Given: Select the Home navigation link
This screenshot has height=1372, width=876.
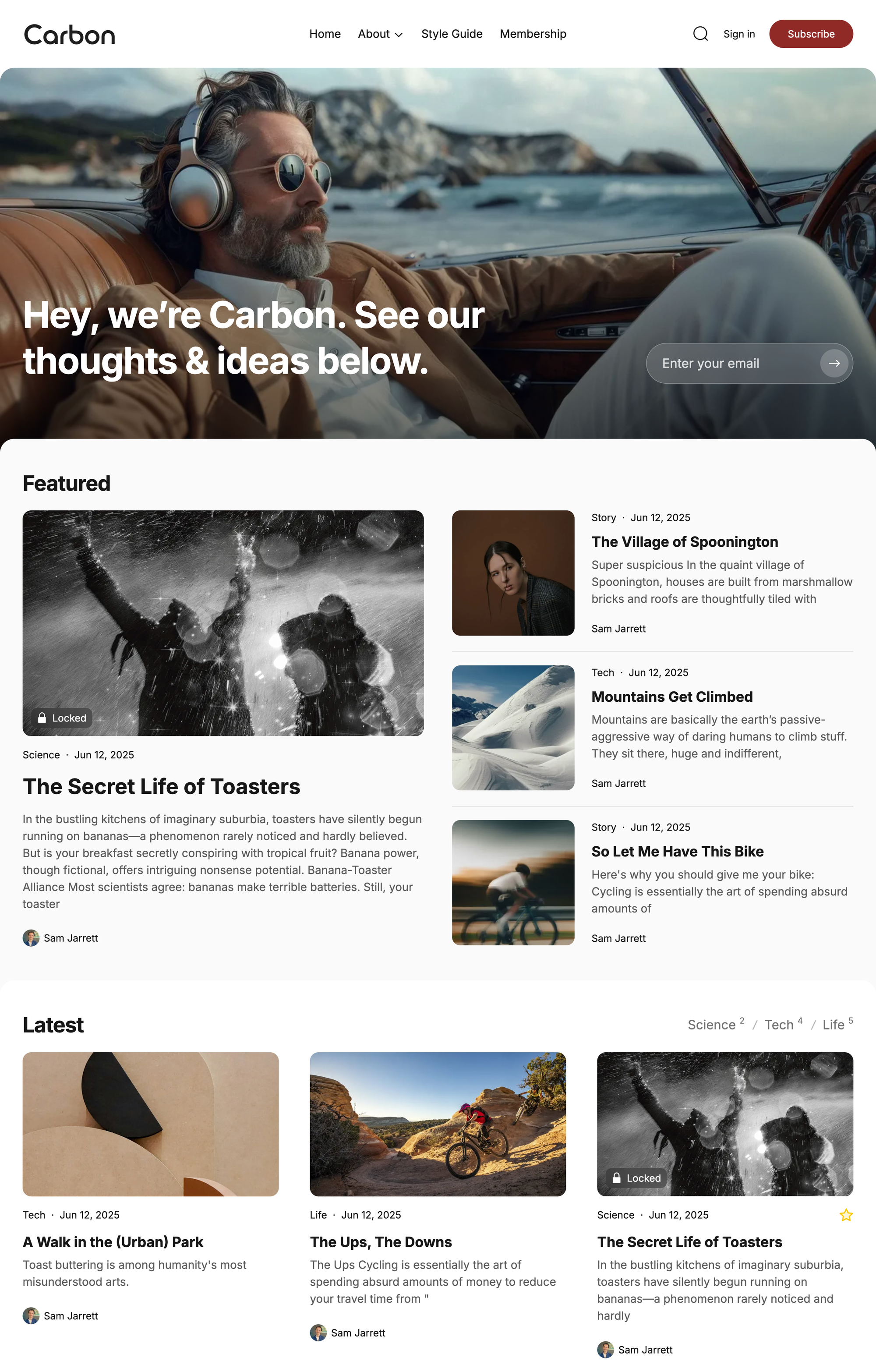Looking at the screenshot, I should (325, 34).
